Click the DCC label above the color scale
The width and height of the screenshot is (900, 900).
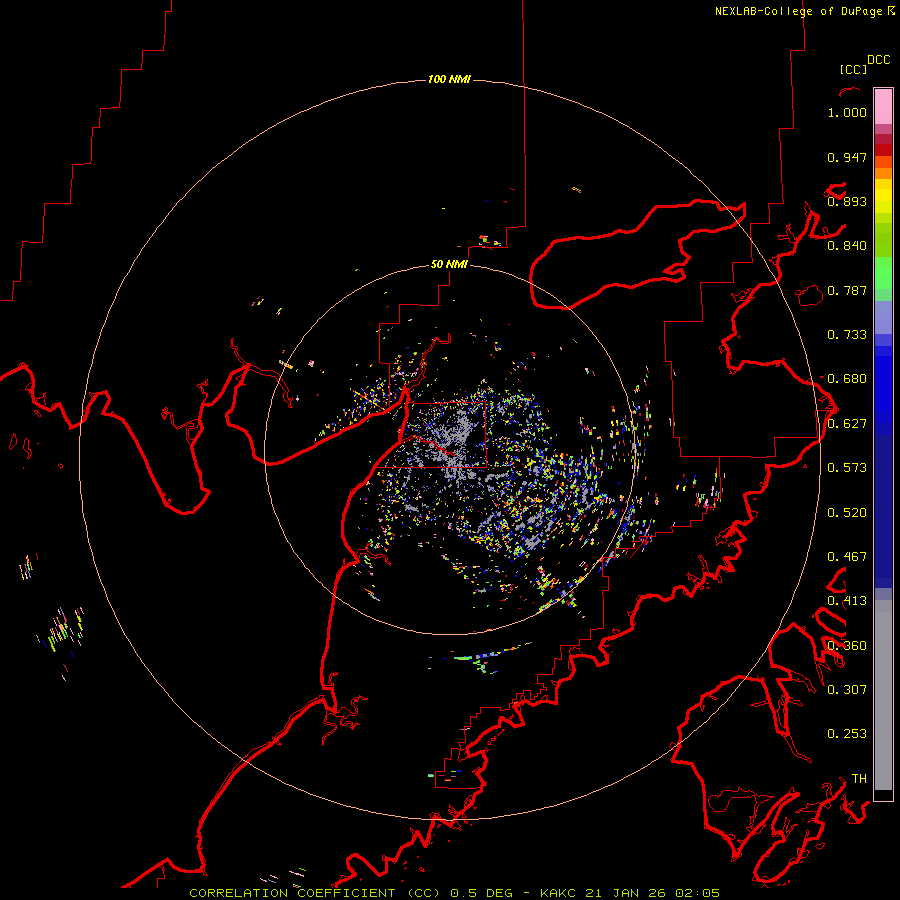879,60
